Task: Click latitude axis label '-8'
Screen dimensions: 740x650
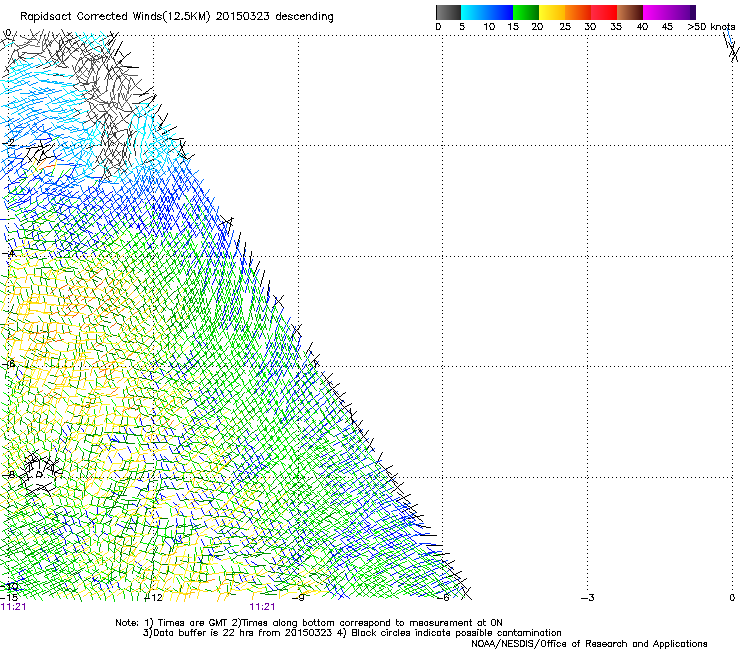Action: [9, 475]
